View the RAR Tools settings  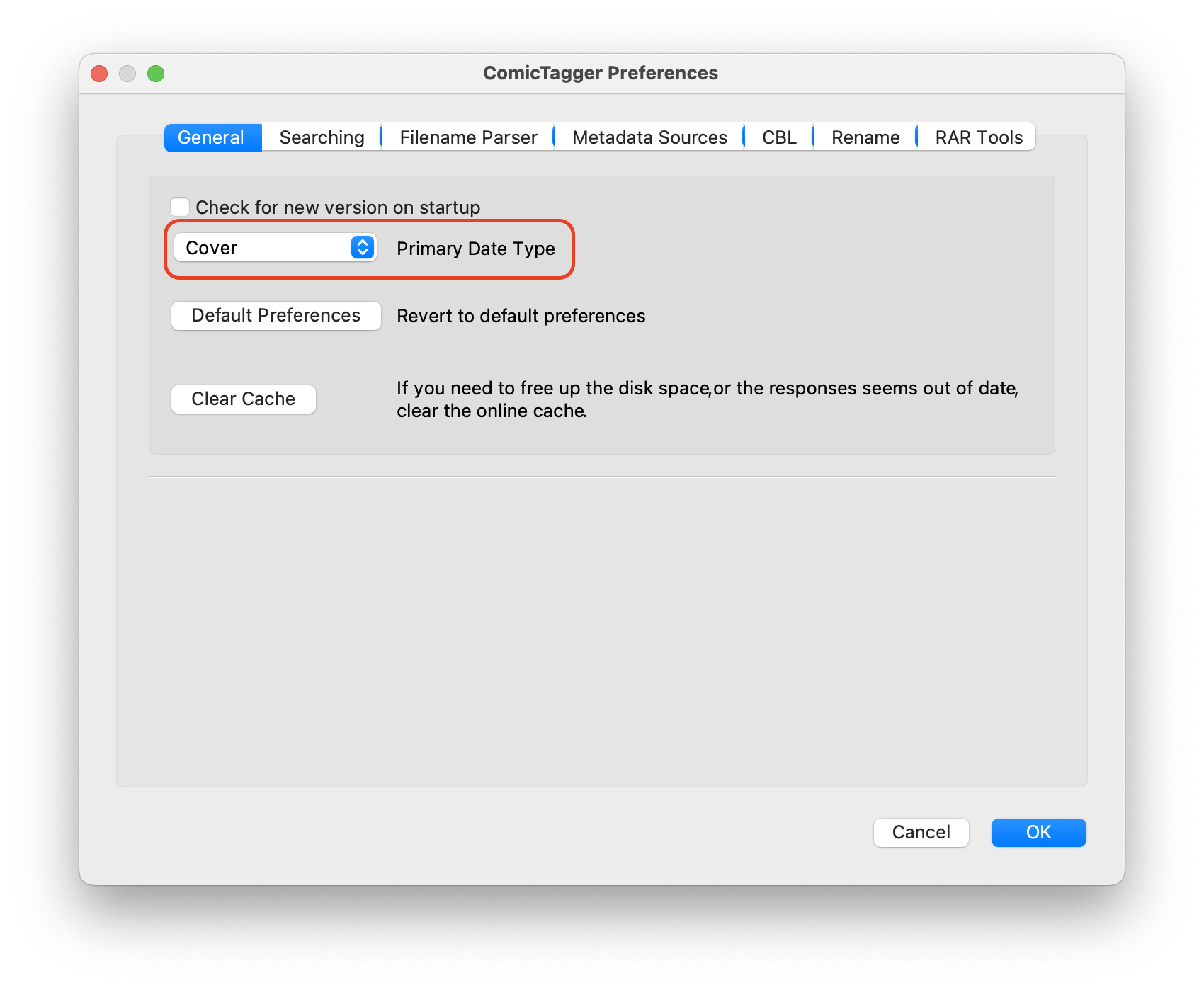[x=978, y=137]
